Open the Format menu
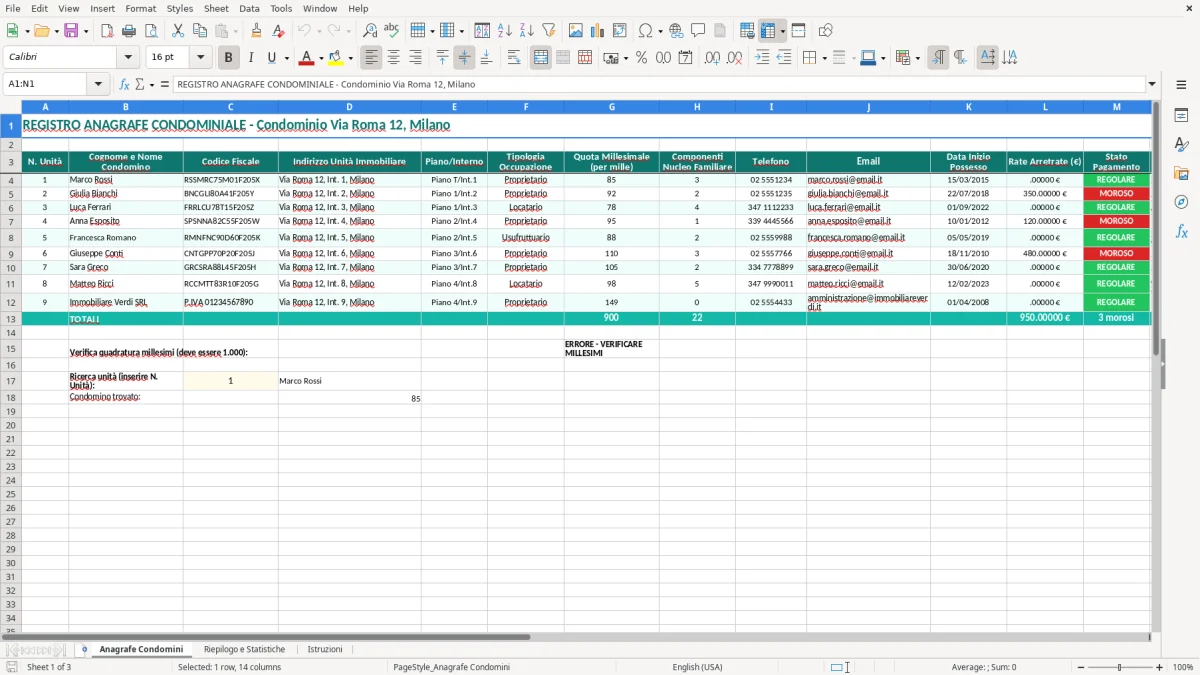This screenshot has height=675, width=1200. tap(141, 8)
